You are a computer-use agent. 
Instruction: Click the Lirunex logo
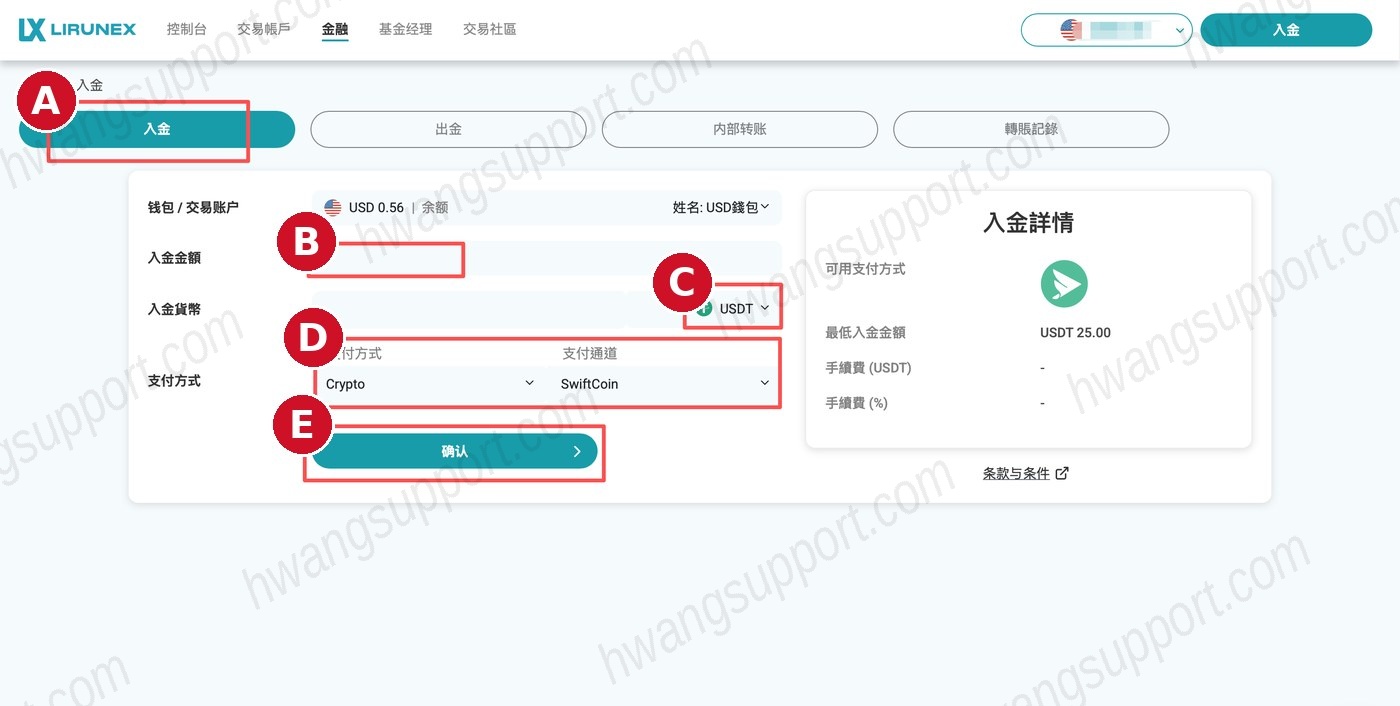77,30
